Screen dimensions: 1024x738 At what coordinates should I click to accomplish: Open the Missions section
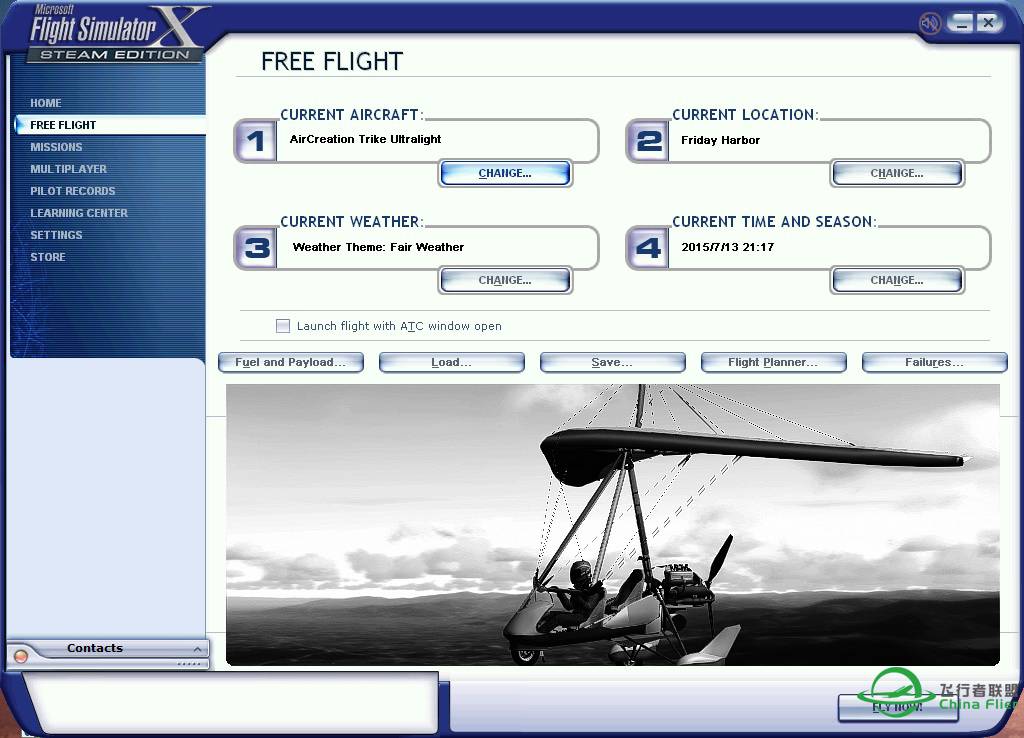tap(56, 147)
